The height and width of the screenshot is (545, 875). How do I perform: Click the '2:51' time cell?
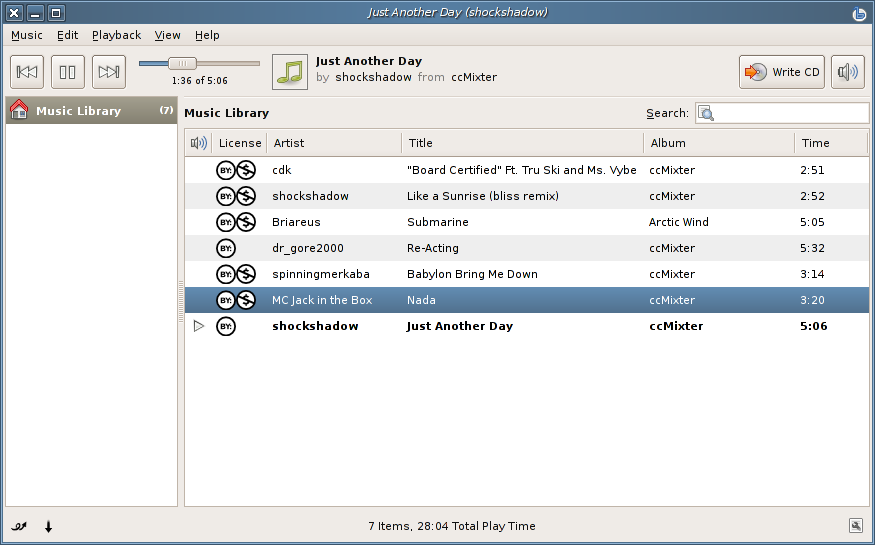point(812,170)
